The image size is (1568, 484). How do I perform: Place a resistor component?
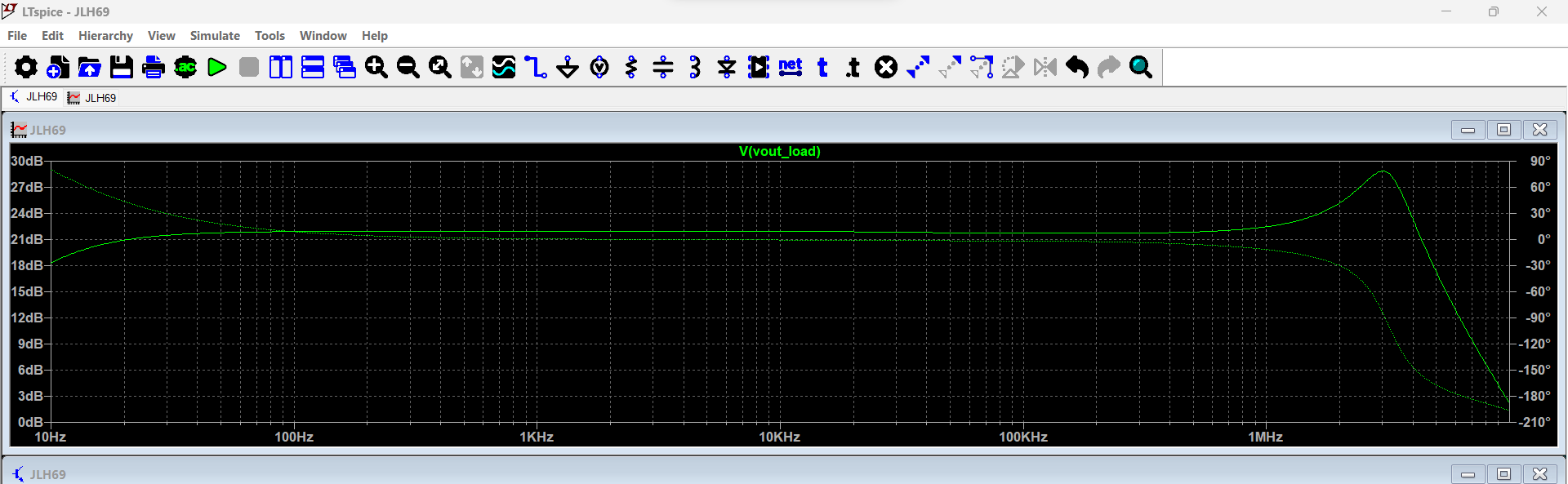click(x=631, y=67)
